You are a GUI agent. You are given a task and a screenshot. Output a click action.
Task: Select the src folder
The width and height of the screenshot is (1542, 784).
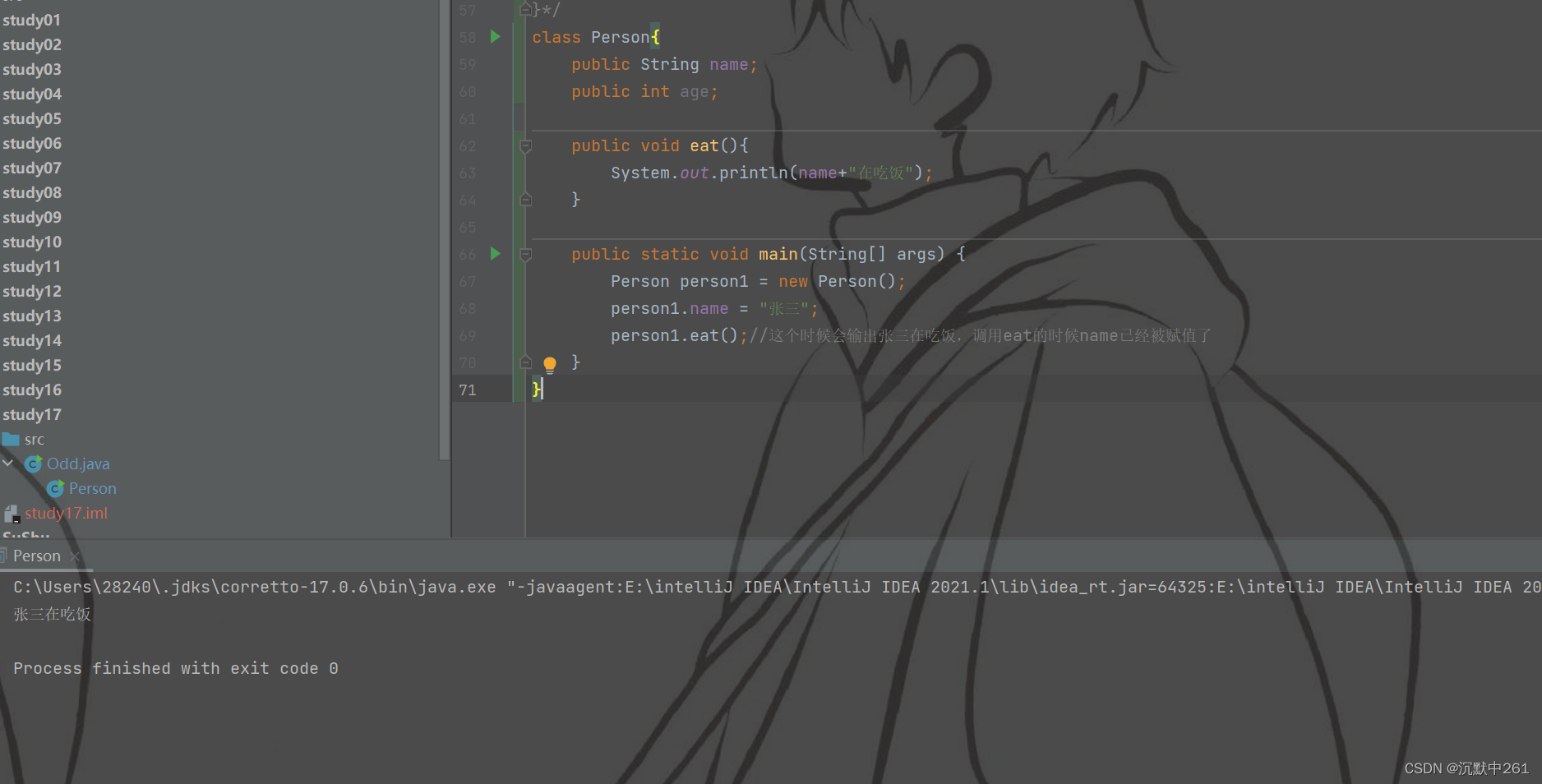pyautogui.click(x=35, y=439)
